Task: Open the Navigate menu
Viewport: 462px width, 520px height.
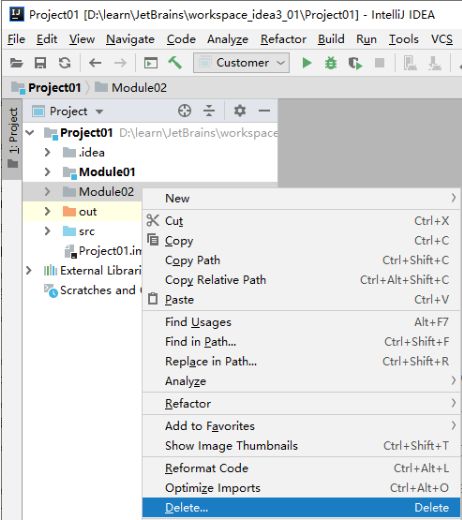Action: pos(130,39)
